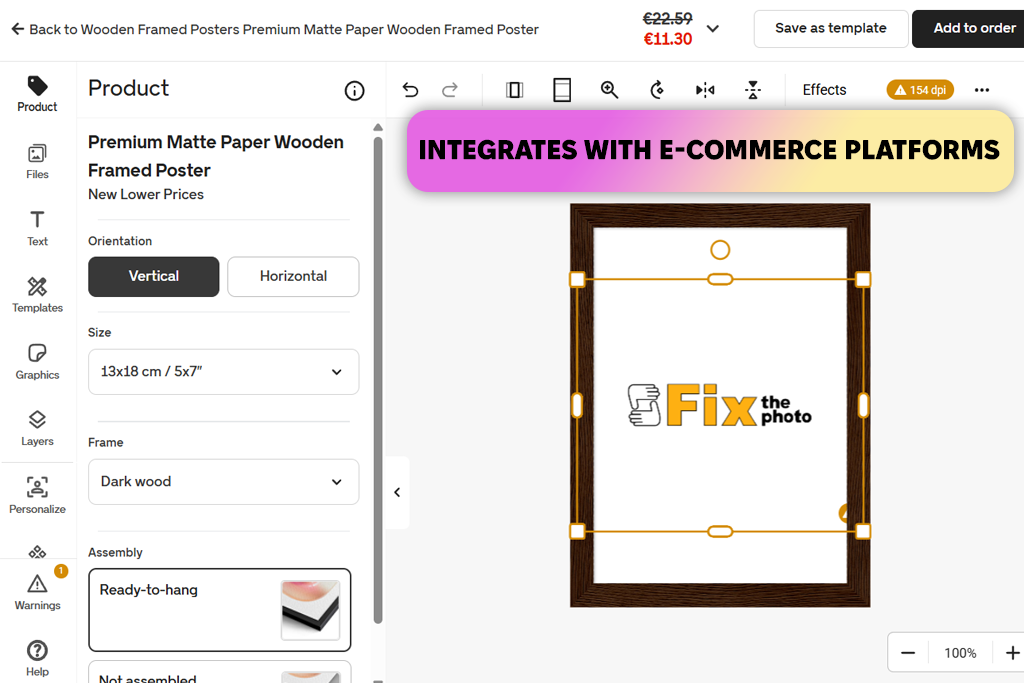Viewport: 1024px width, 683px height.
Task: Open the more options ellipsis menu
Action: coord(982,89)
